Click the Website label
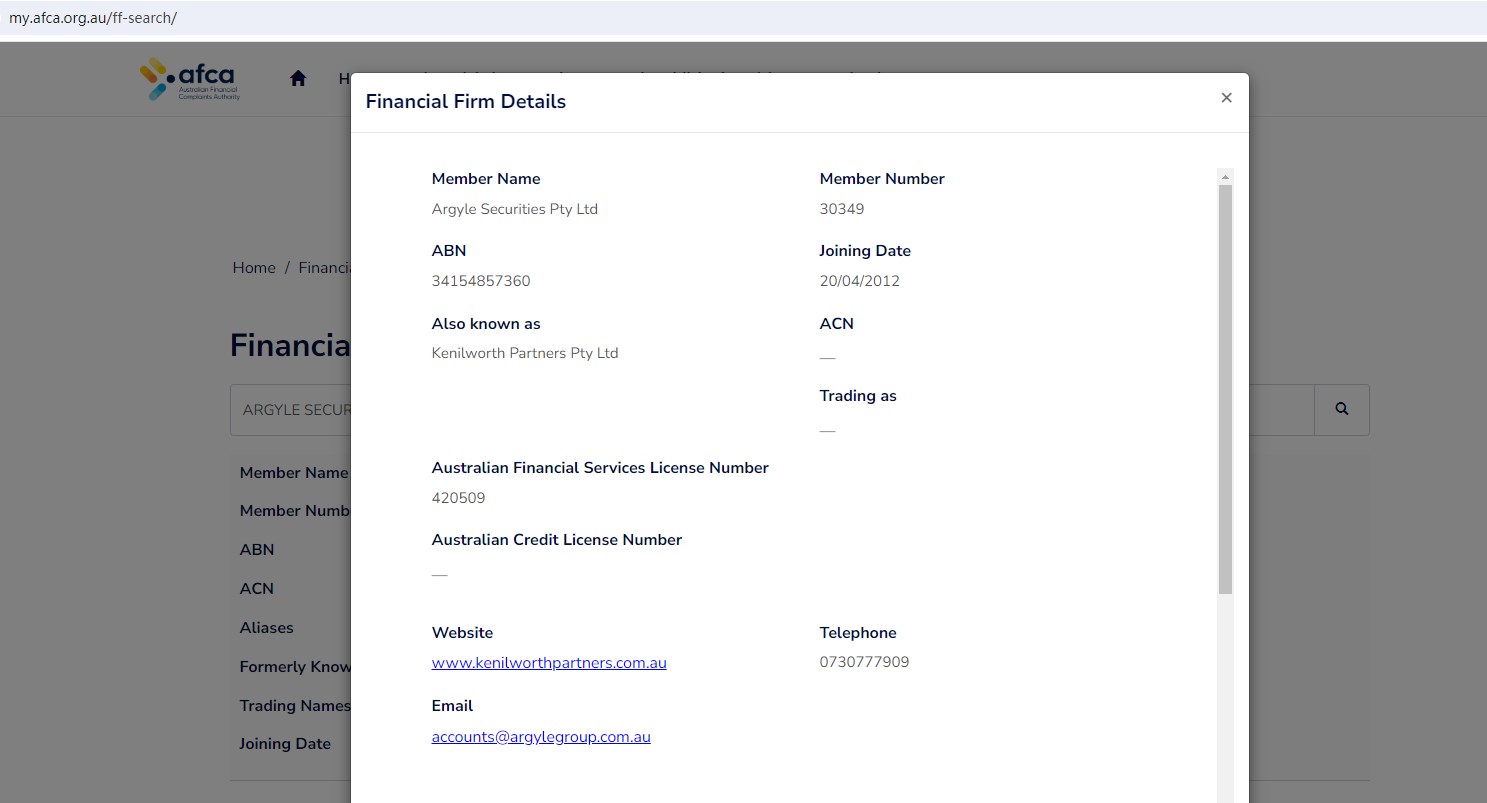Image resolution: width=1487 pixels, height=803 pixels. pyautogui.click(x=462, y=633)
